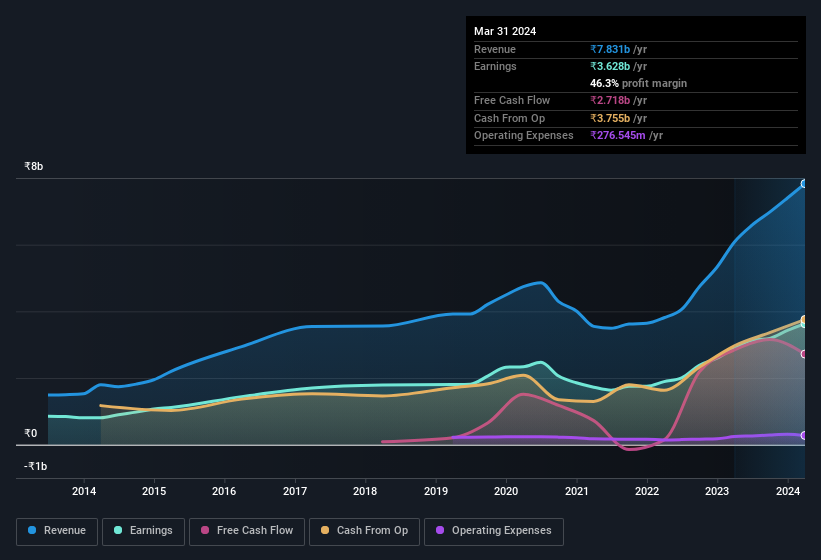Click the 2019 x-axis label
The image size is (821, 560).
[x=436, y=491]
